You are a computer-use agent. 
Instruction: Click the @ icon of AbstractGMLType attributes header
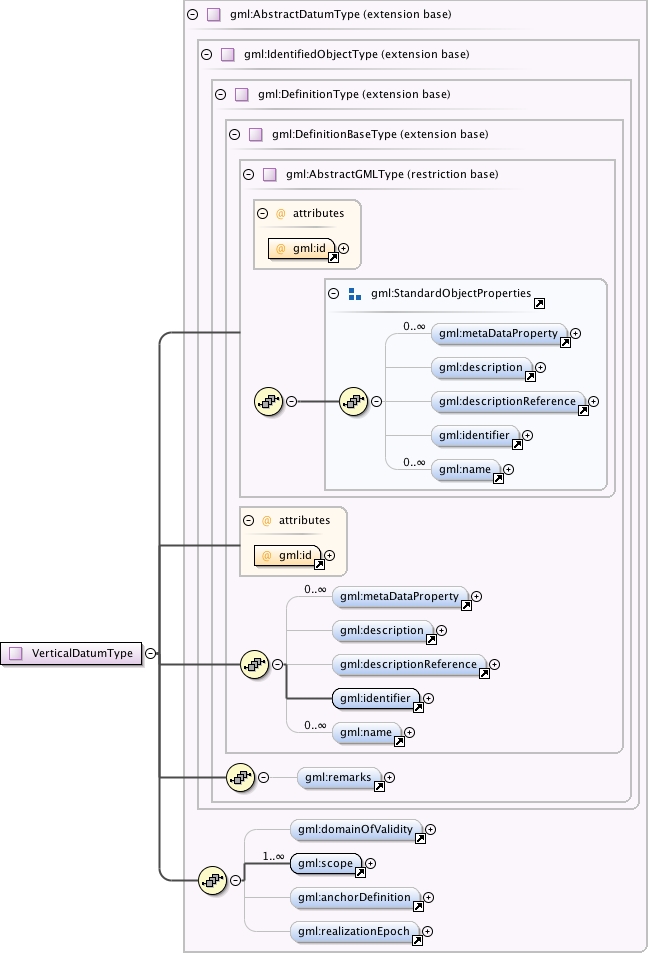280,214
